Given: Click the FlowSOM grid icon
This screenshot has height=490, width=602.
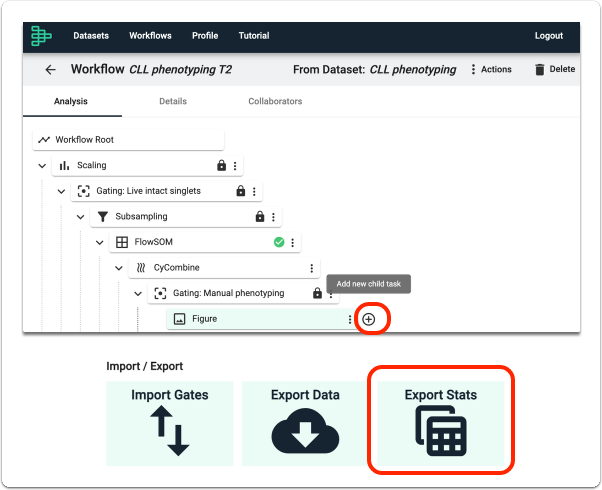Looking at the screenshot, I should click(122, 242).
